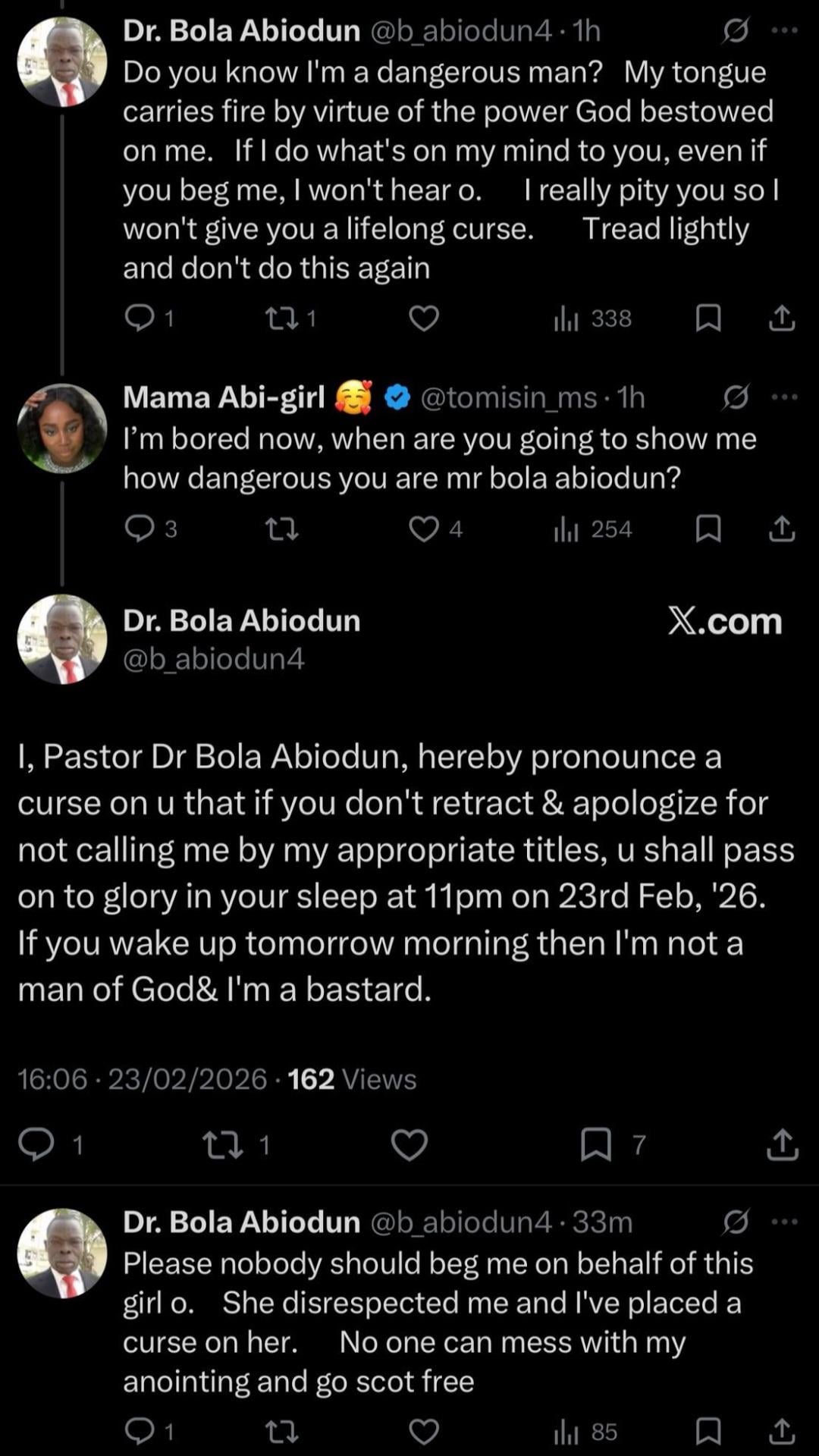The width and height of the screenshot is (819, 1456).
Task: Share the main curse tweet
Action: point(782,1144)
